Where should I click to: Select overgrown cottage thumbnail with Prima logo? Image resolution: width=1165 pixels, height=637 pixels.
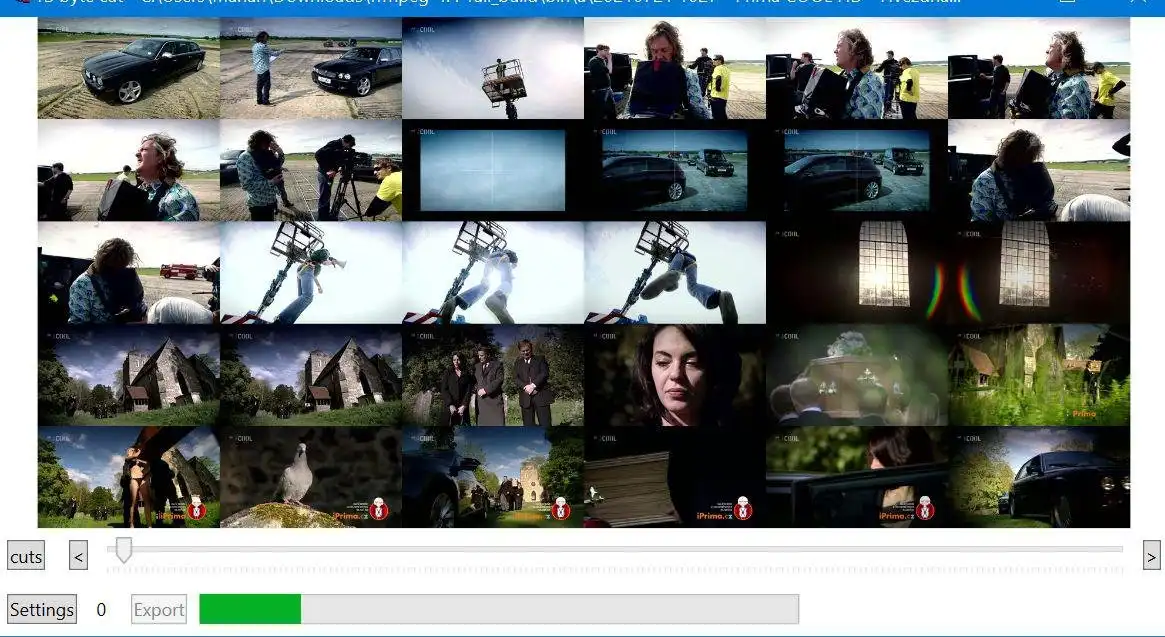click(x=1039, y=375)
